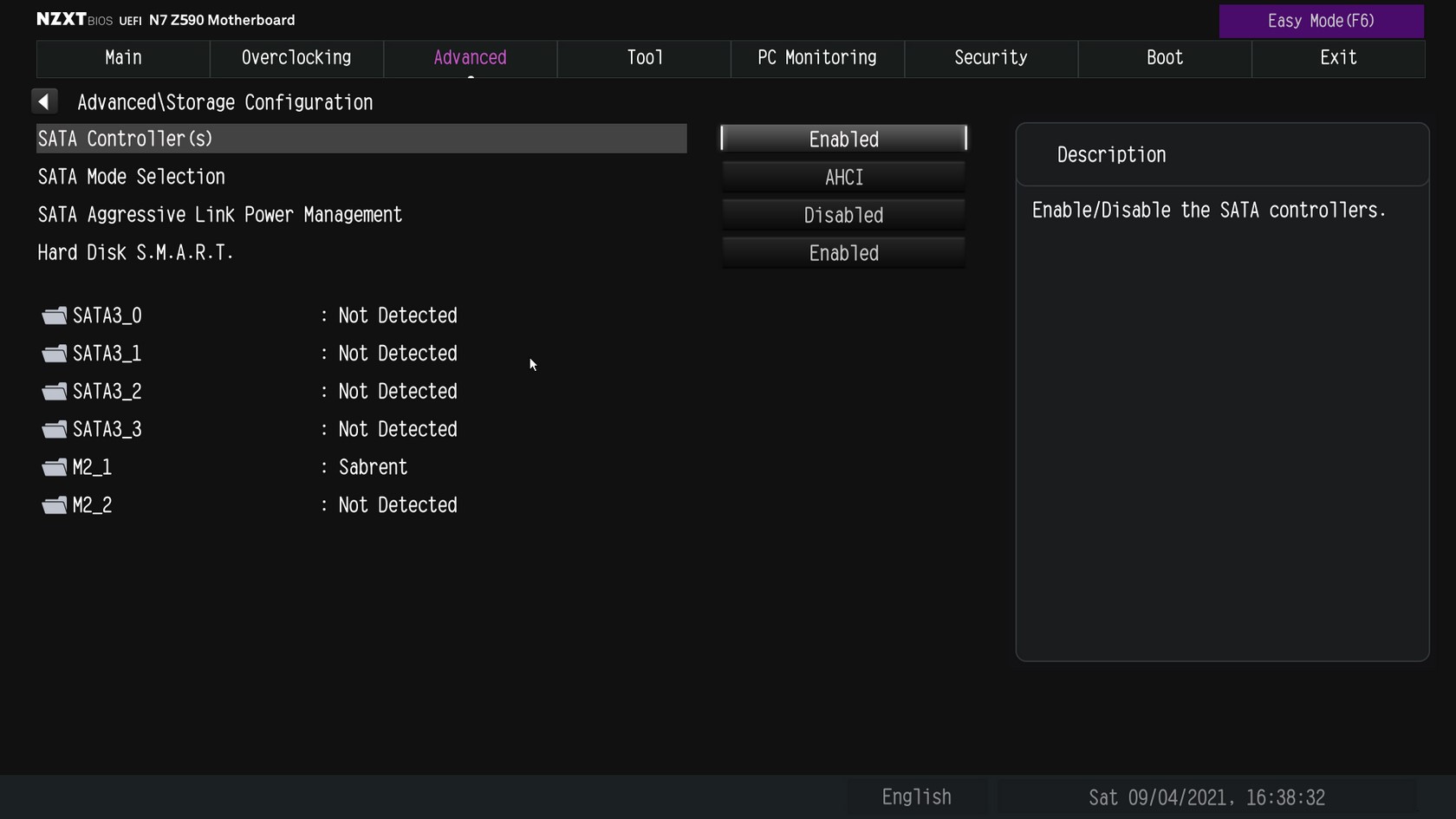Click Not Detected next to M2_2
This screenshot has width=1456, height=819.
(398, 505)
